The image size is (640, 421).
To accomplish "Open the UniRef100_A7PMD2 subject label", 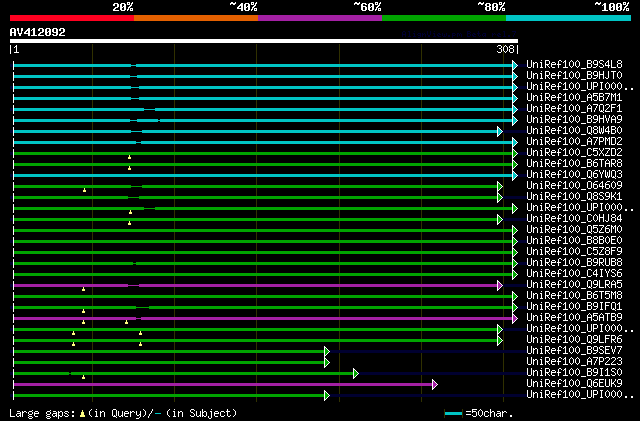I will 574,142.
